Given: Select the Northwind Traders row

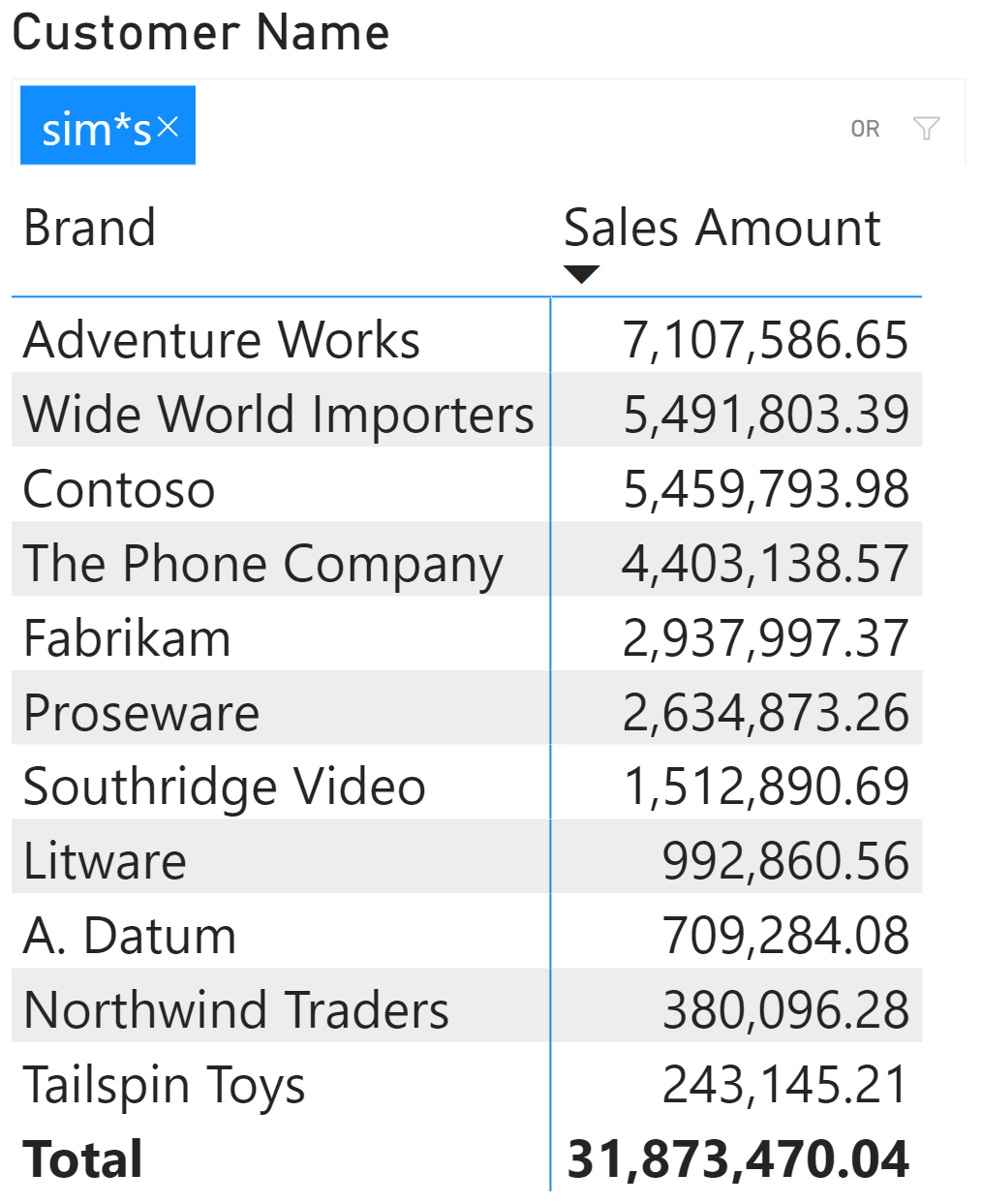Looking at the screenshot, I should [x=467, y=1010].
